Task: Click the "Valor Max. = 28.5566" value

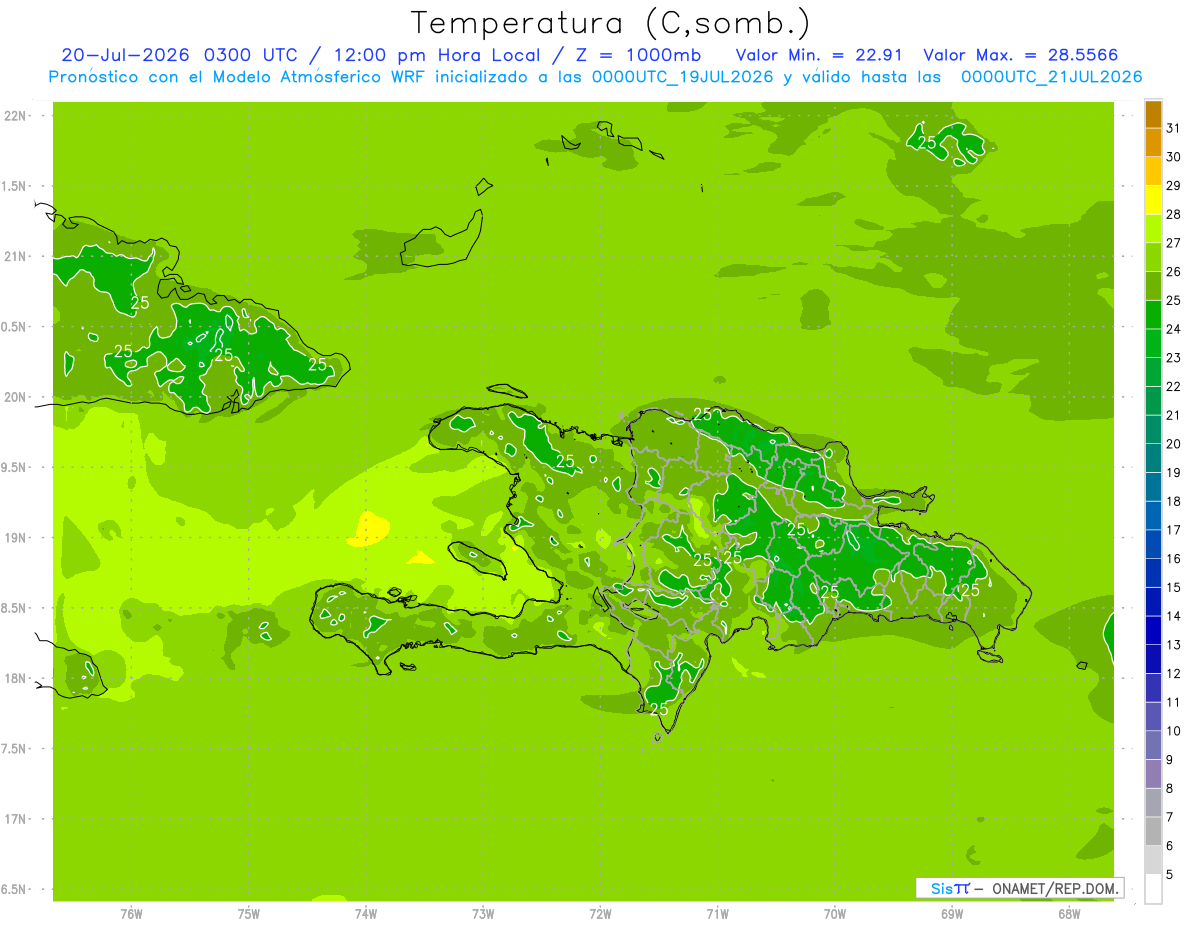Action: point(1021,56)
